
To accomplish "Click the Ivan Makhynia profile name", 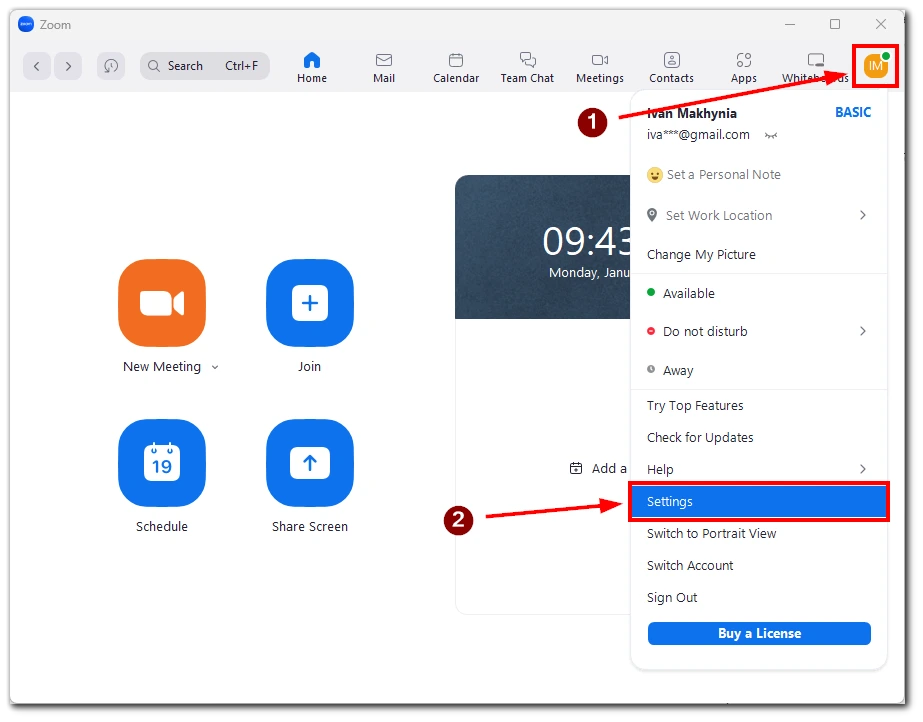I will pyautogui.click(x=692, y=114).
